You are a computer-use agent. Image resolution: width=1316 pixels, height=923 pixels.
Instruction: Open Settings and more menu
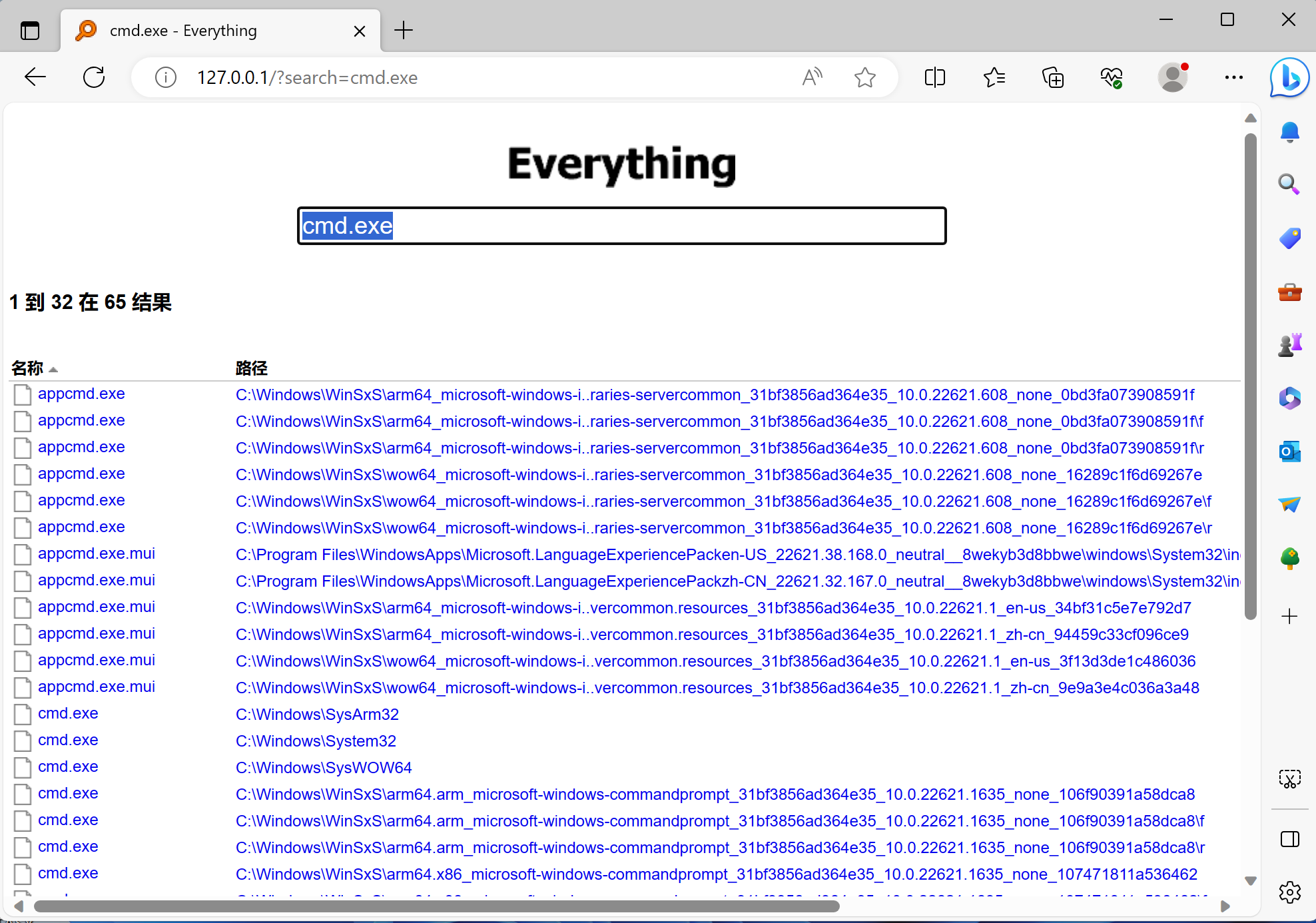1233,78
